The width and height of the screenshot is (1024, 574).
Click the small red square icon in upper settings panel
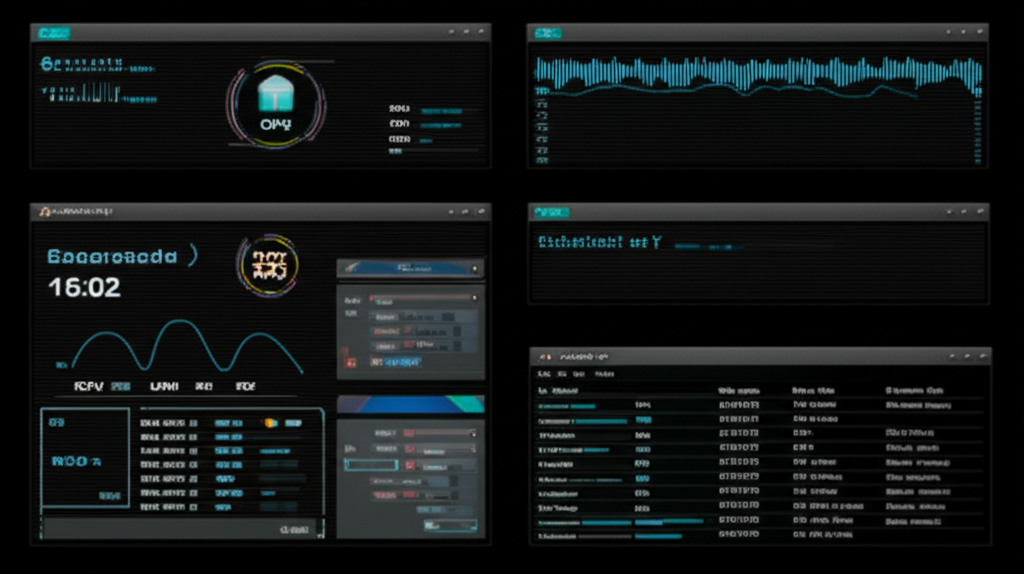click(x=351, y=362)
